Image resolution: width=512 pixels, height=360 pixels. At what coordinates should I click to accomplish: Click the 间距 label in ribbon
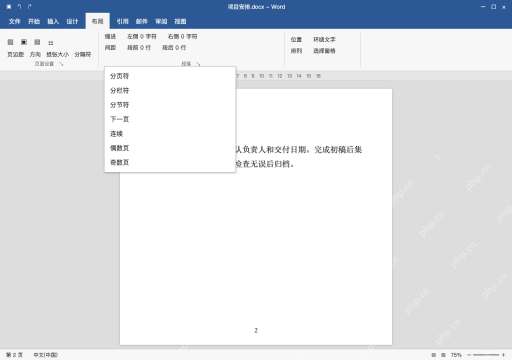(x=110, y=48)
